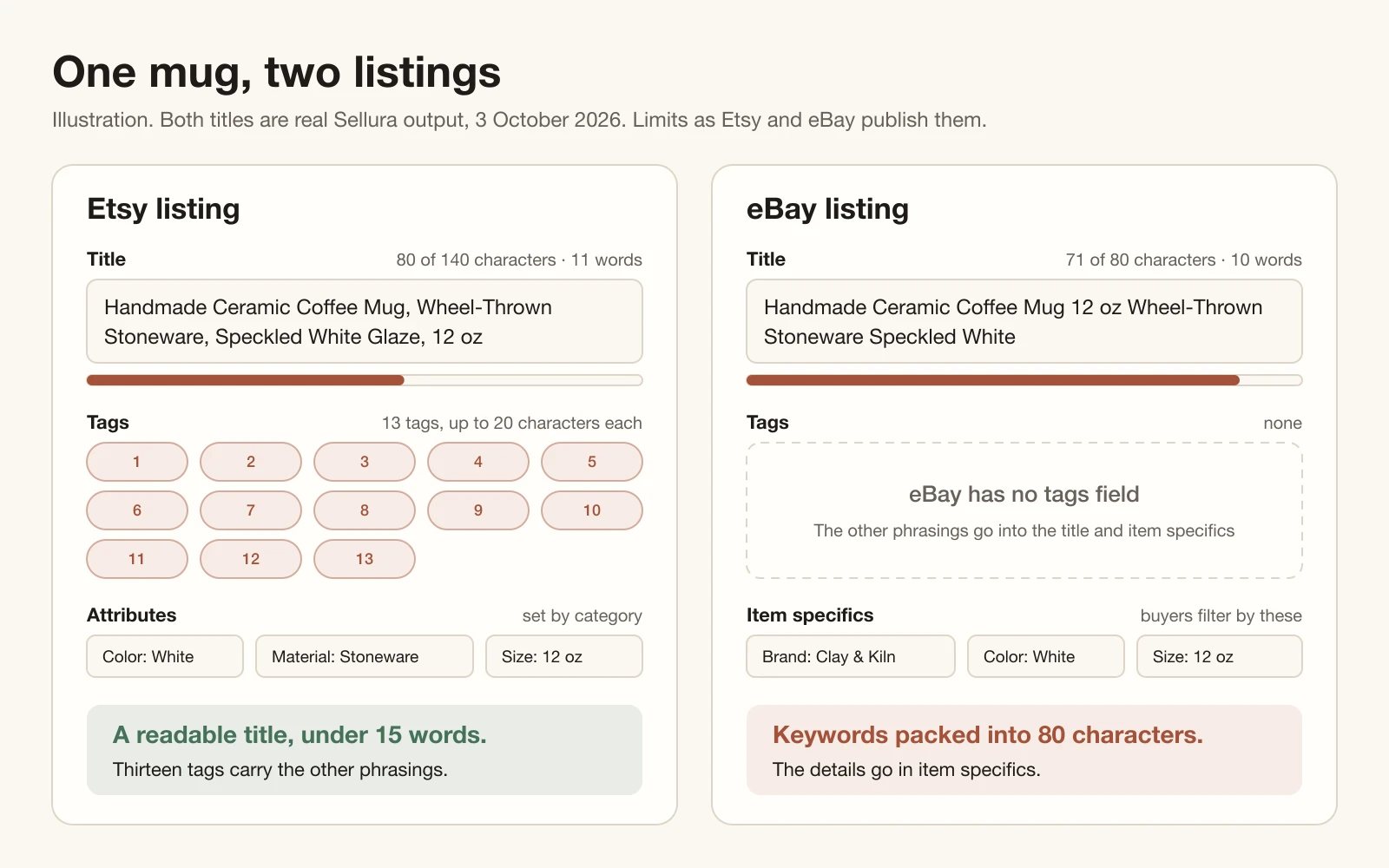
Task: Click the Etsy title character progress bar
Action: click(365, 380)
